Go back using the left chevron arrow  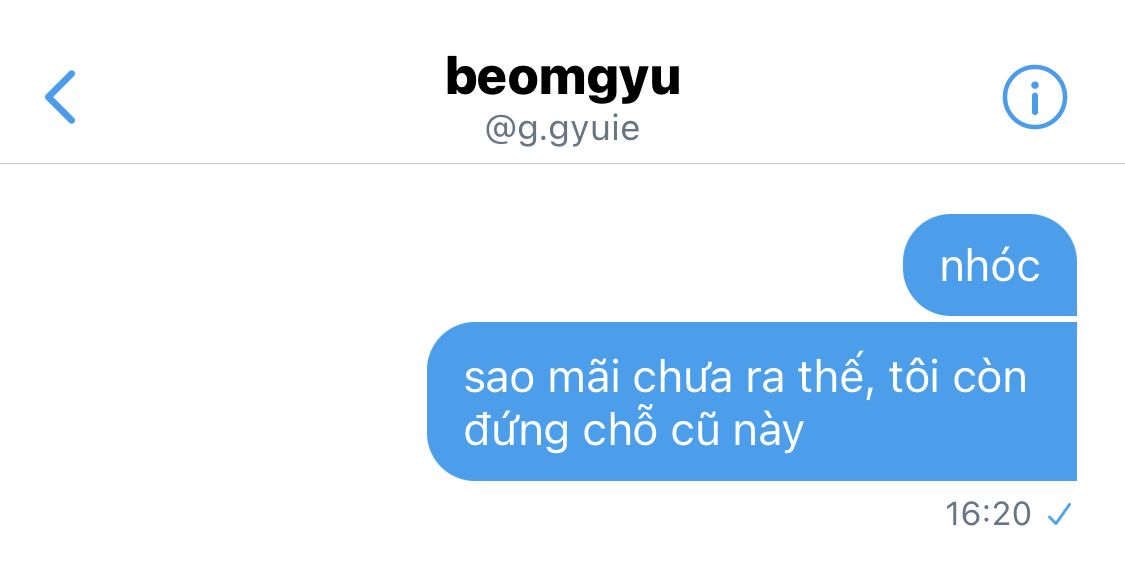[x=60, y=97]
